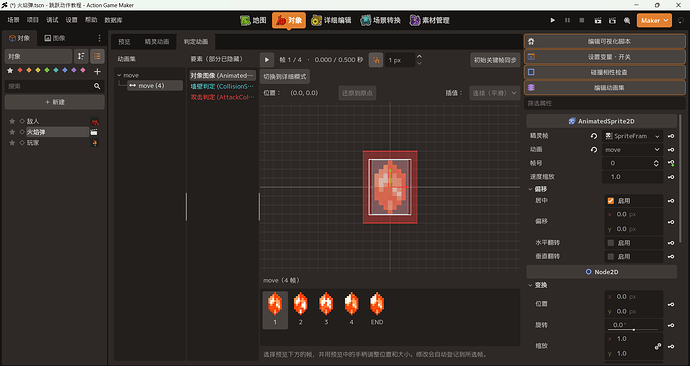
Task: Open the 场景转换 scene transition mode
Action: tap(381, 20)
